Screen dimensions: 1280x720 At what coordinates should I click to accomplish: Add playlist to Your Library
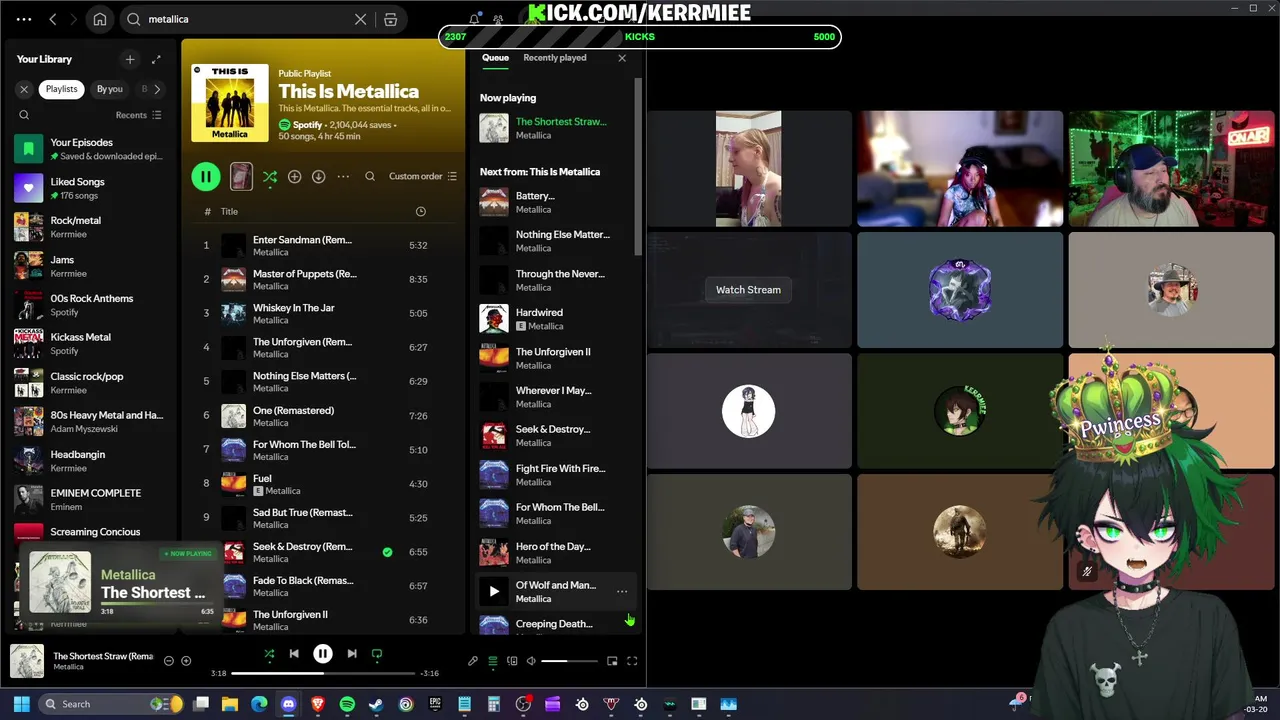294,177
